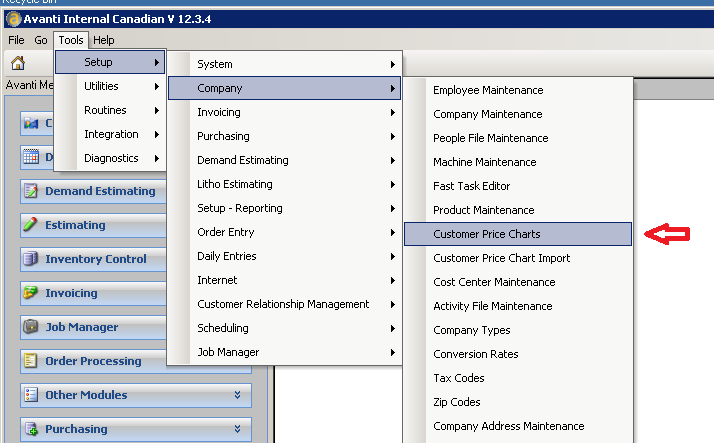Open the Internet submenu

pyautogui.click(x=285, y=280)
